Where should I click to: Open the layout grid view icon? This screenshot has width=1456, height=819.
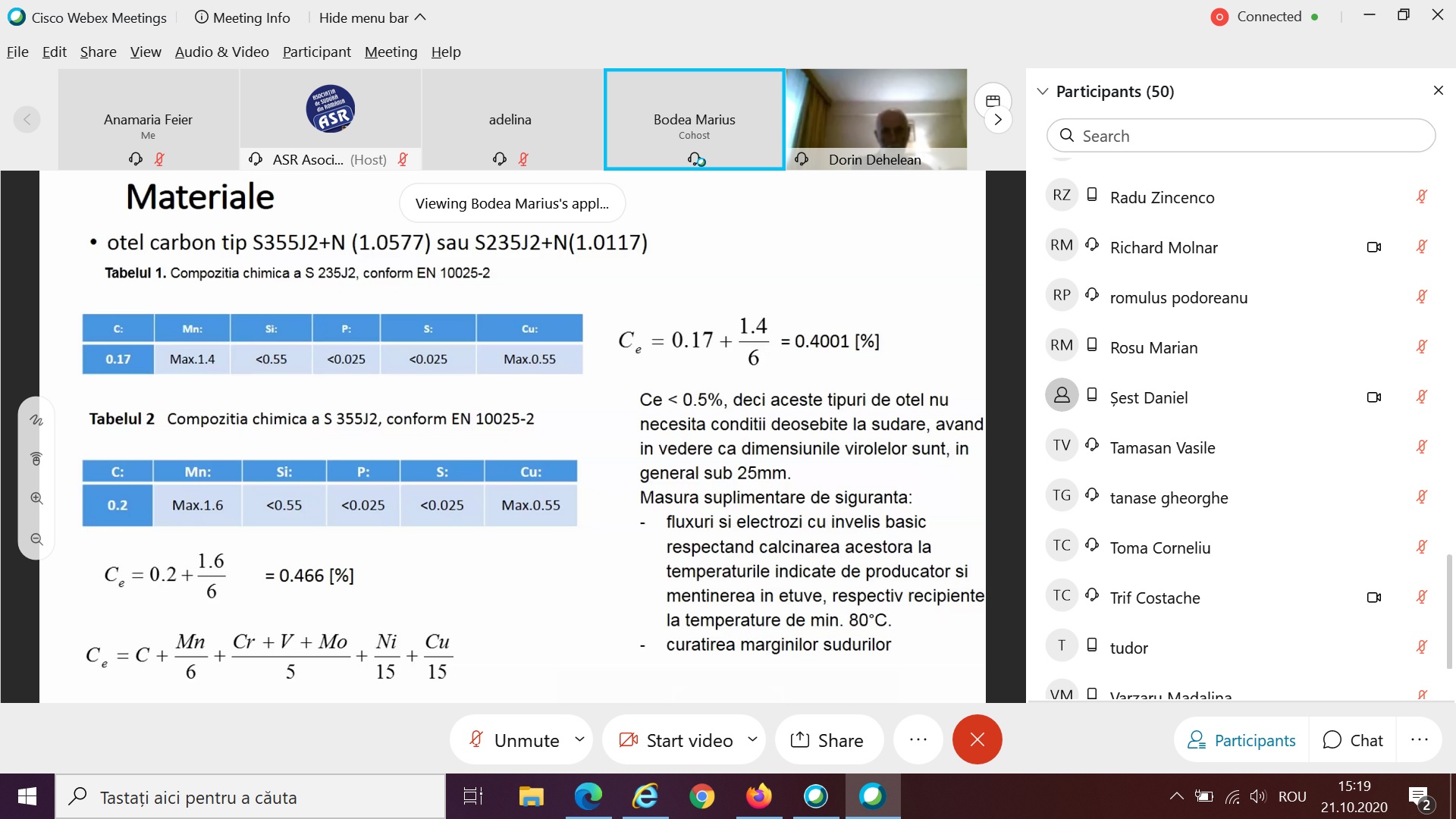(x=993, y=101)
